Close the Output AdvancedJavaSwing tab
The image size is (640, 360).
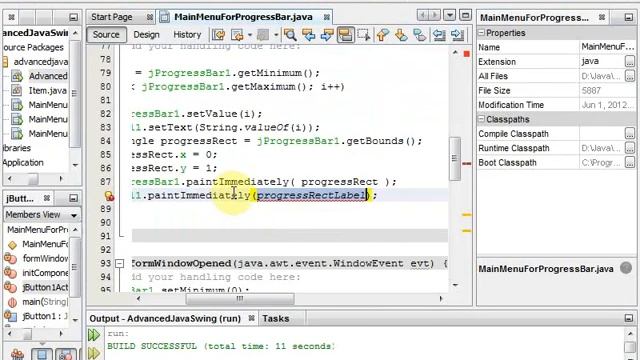point(251,318)
